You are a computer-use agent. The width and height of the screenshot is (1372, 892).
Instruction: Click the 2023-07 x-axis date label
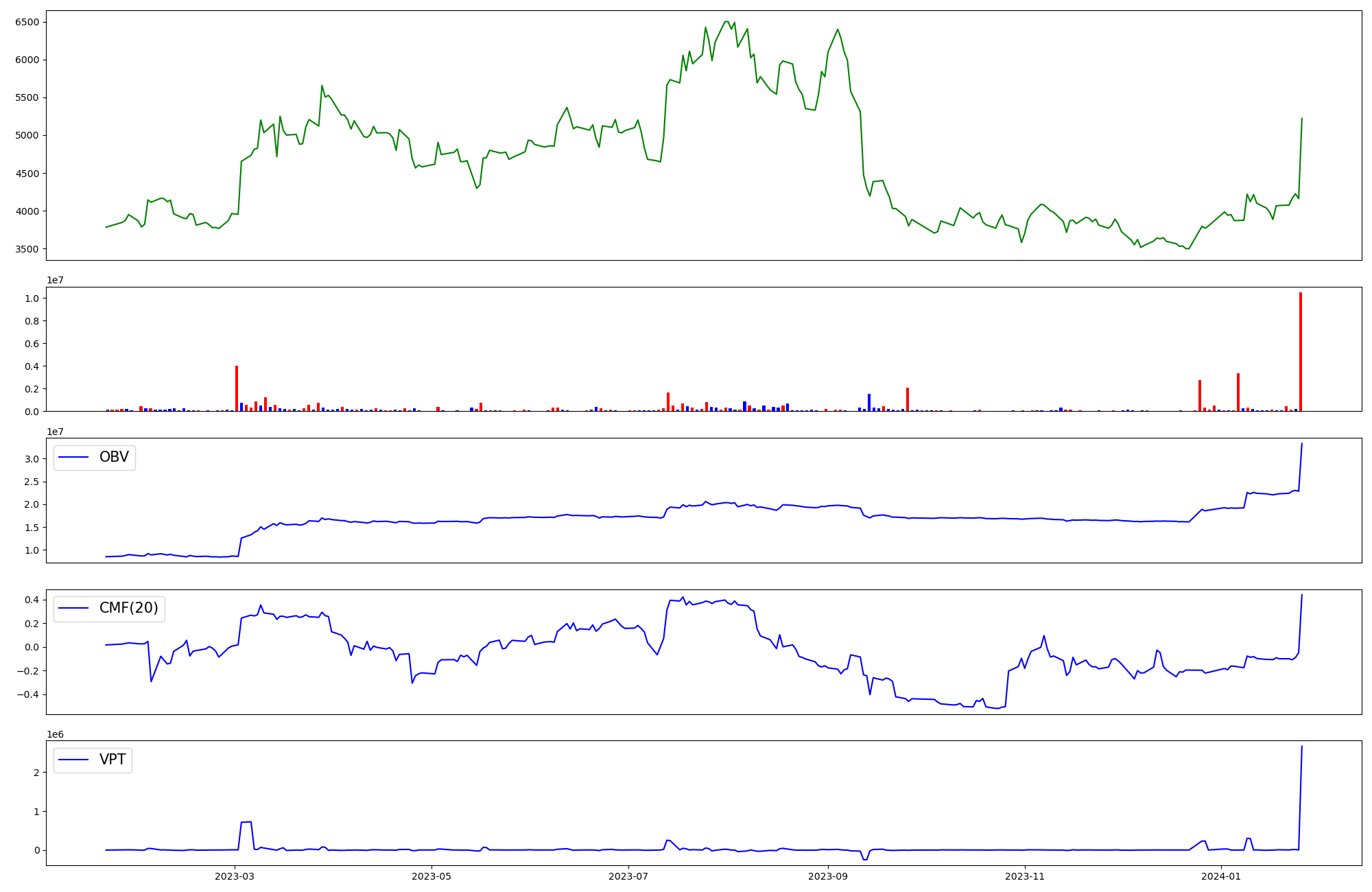click(x=628, y=876)
